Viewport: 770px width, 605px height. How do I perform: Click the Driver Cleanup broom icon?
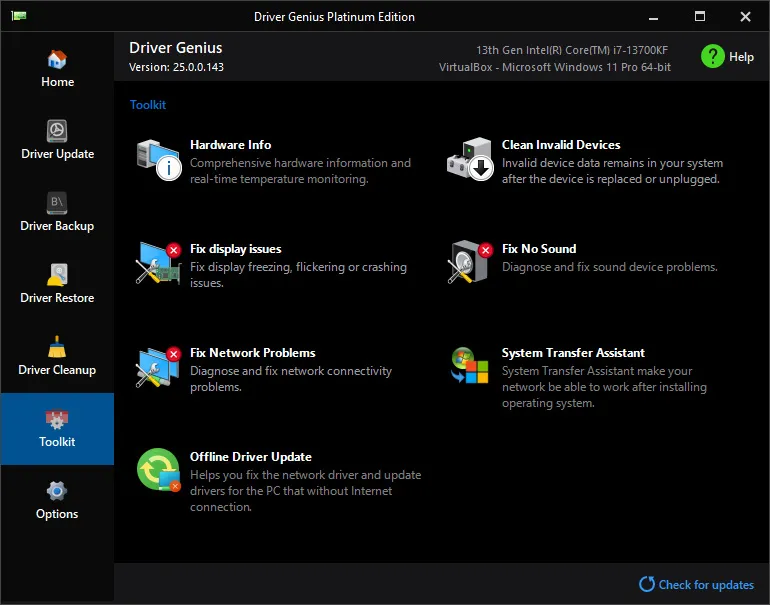[x=57, y=347]
